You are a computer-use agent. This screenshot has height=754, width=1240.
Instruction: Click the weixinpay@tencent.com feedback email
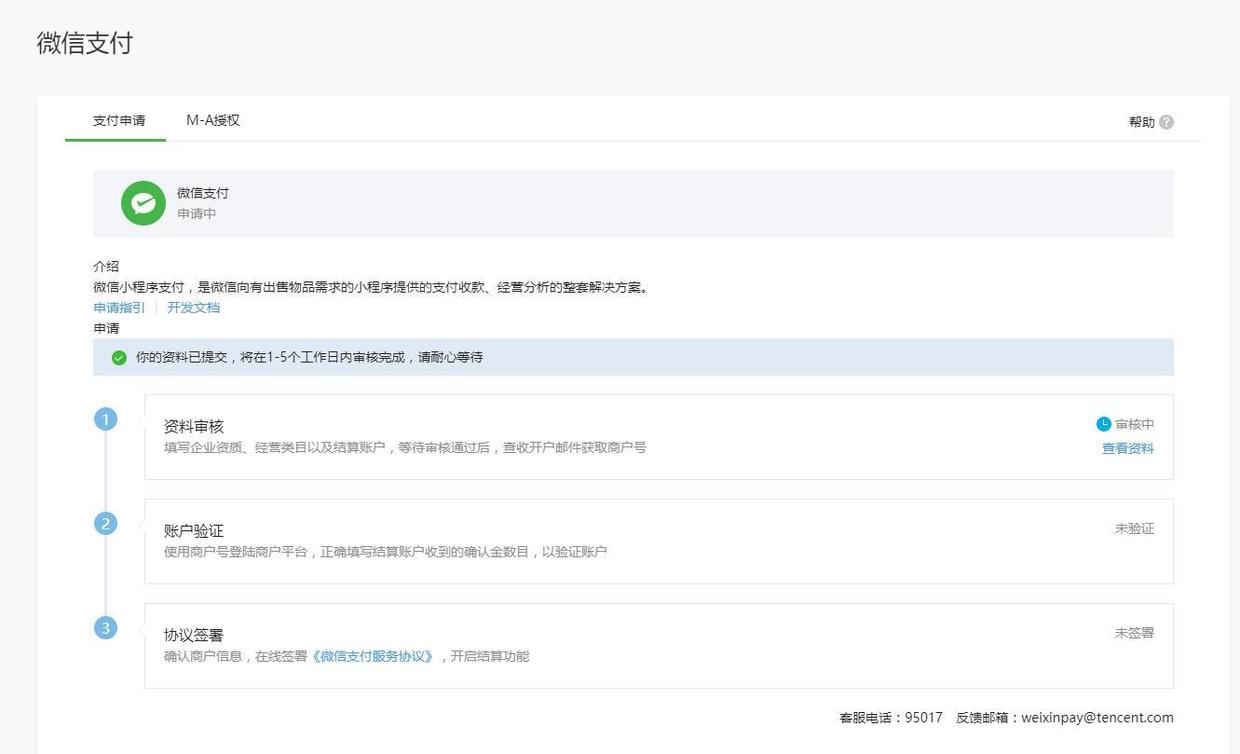tap(1097, 718)
